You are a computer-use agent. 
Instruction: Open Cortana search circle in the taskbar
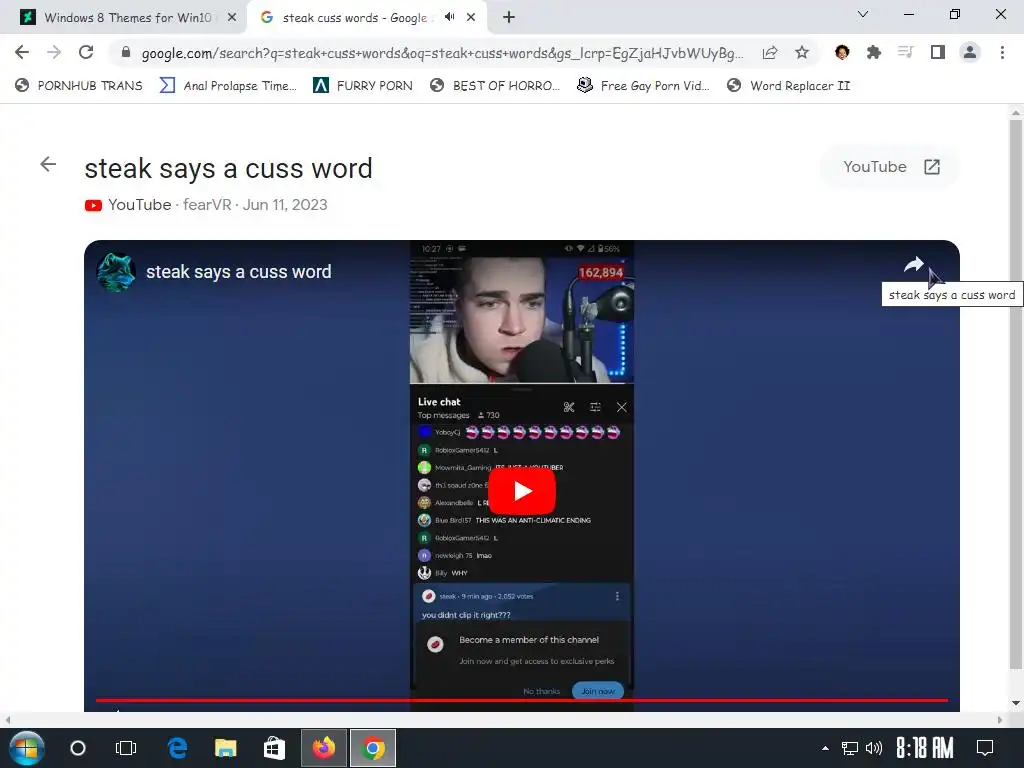click(78, 748)
